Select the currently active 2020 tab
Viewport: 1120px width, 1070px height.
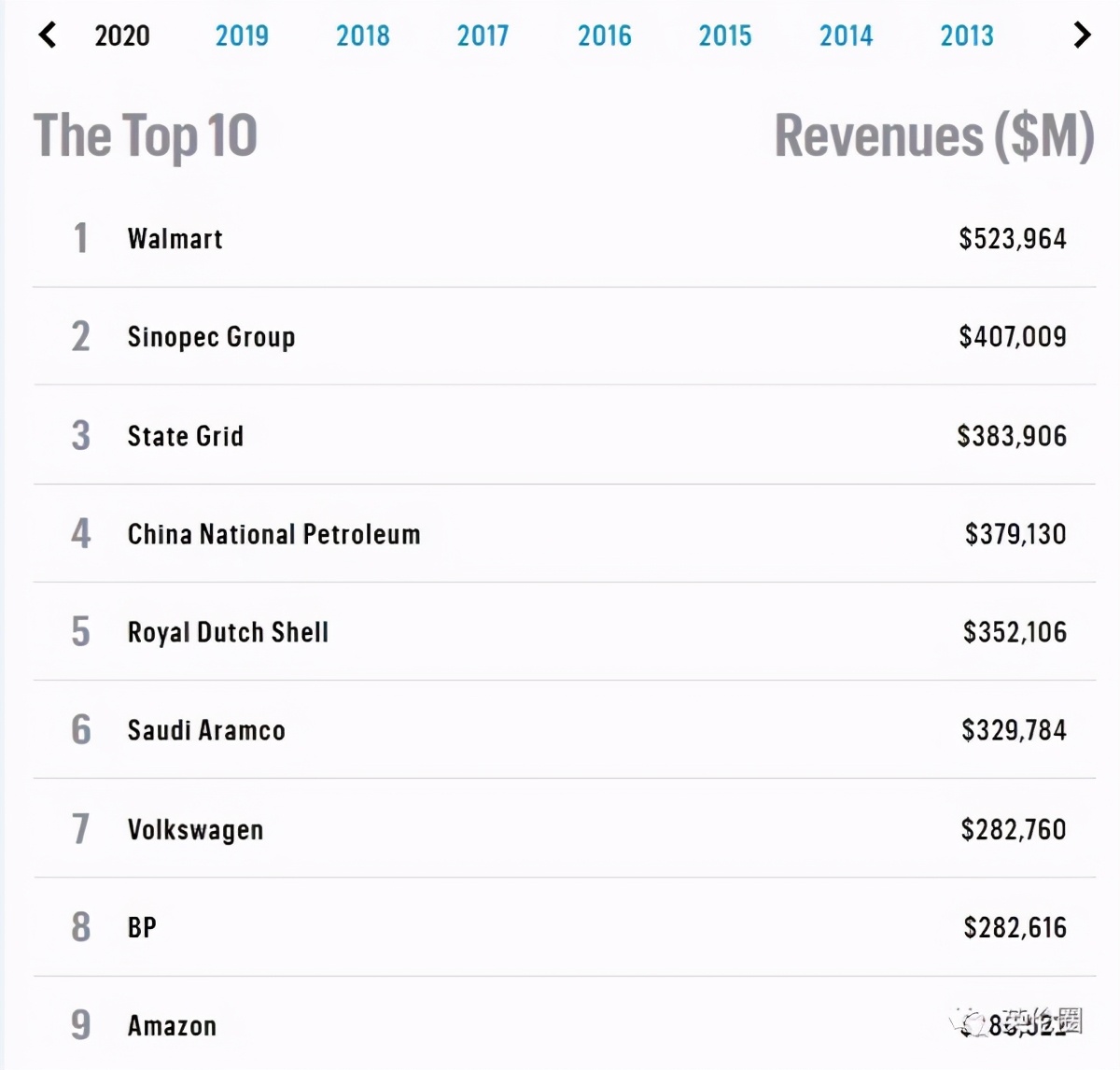[121, 35]
